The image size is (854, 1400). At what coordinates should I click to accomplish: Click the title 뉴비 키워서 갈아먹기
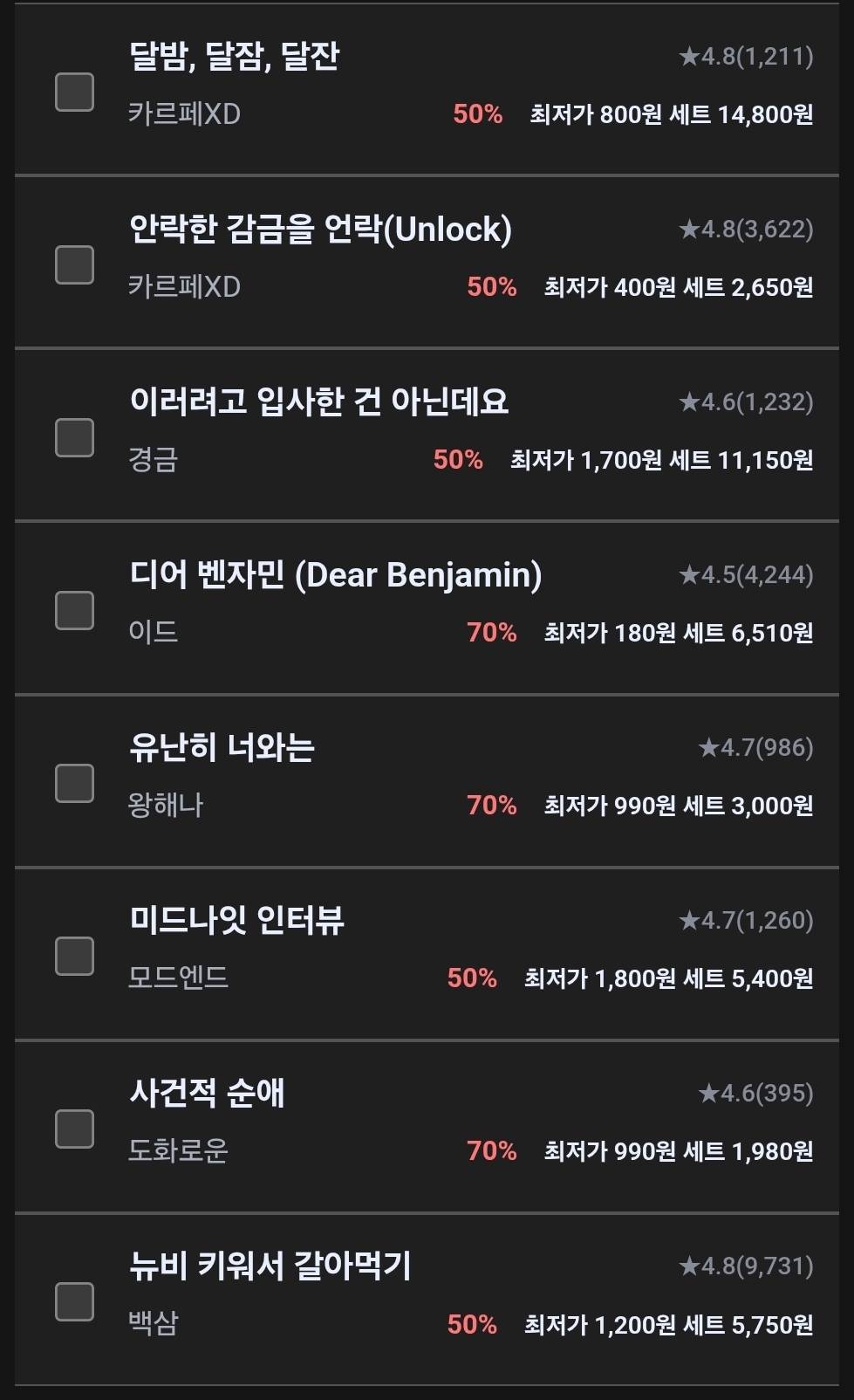pos(270,1266)
